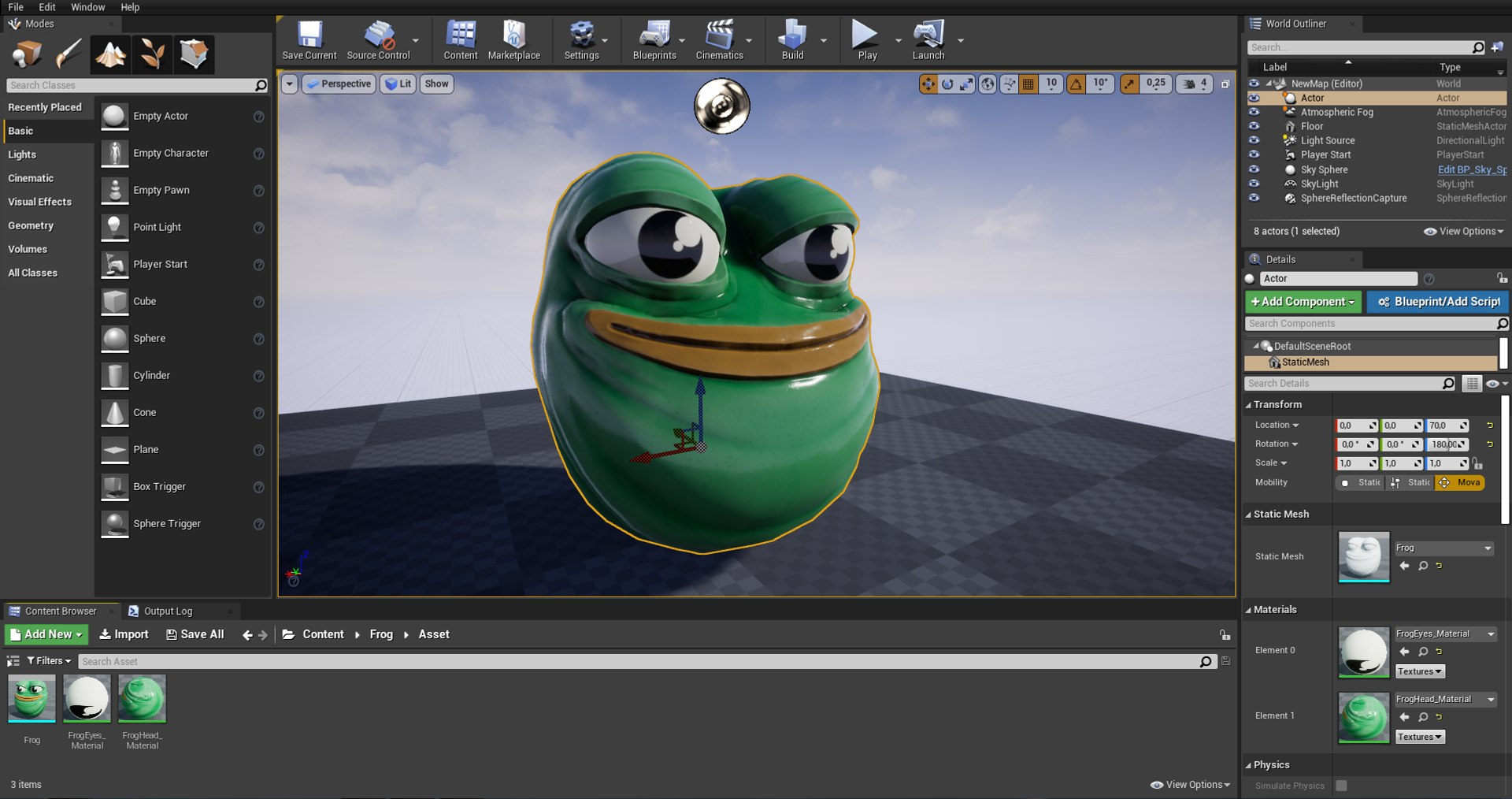This screenshot has width=1512, height=799.
Task: Select the Paint mode brush icon
Action: pos(69,54)
